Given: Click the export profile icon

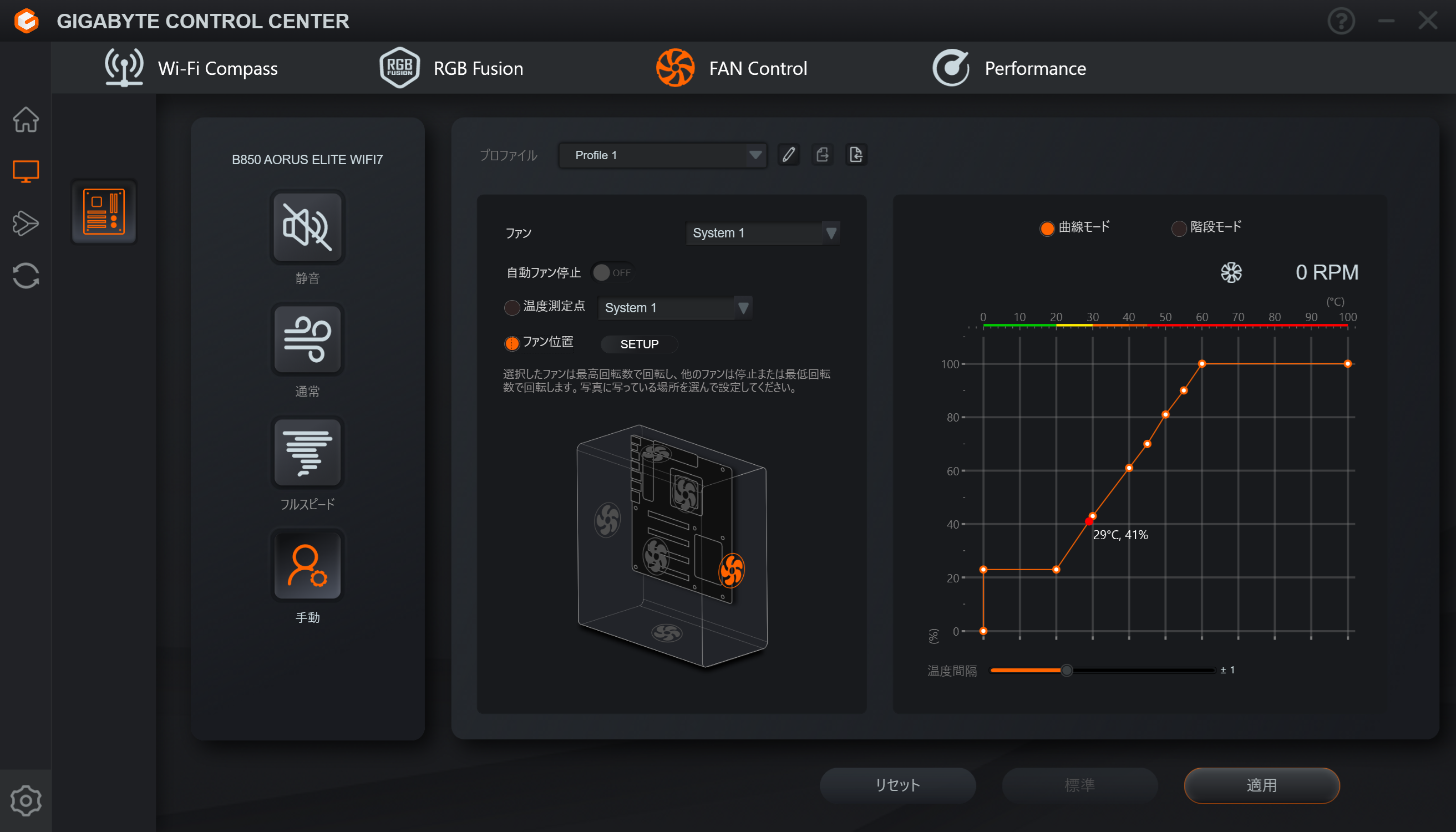Looking at the screenshot, I should 822,155.
